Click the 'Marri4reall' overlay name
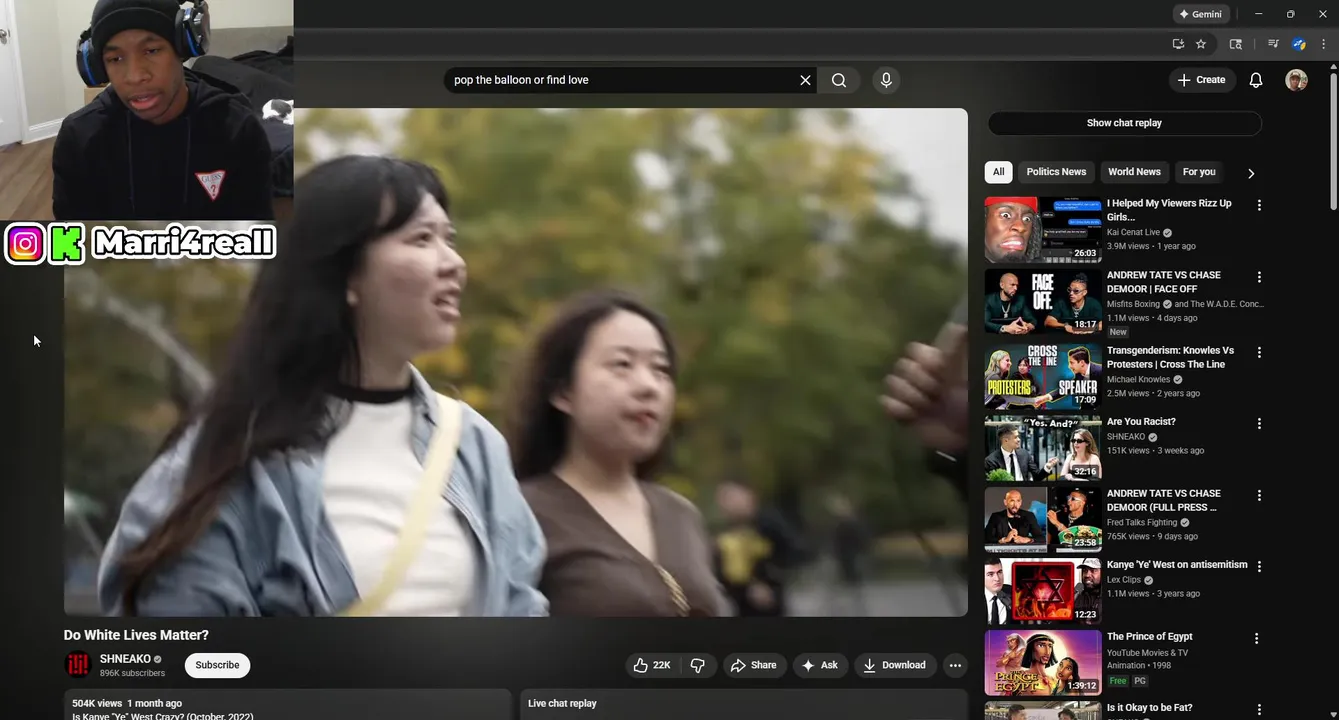Screen dimensions: 1339x720 [x=184, y=242]
